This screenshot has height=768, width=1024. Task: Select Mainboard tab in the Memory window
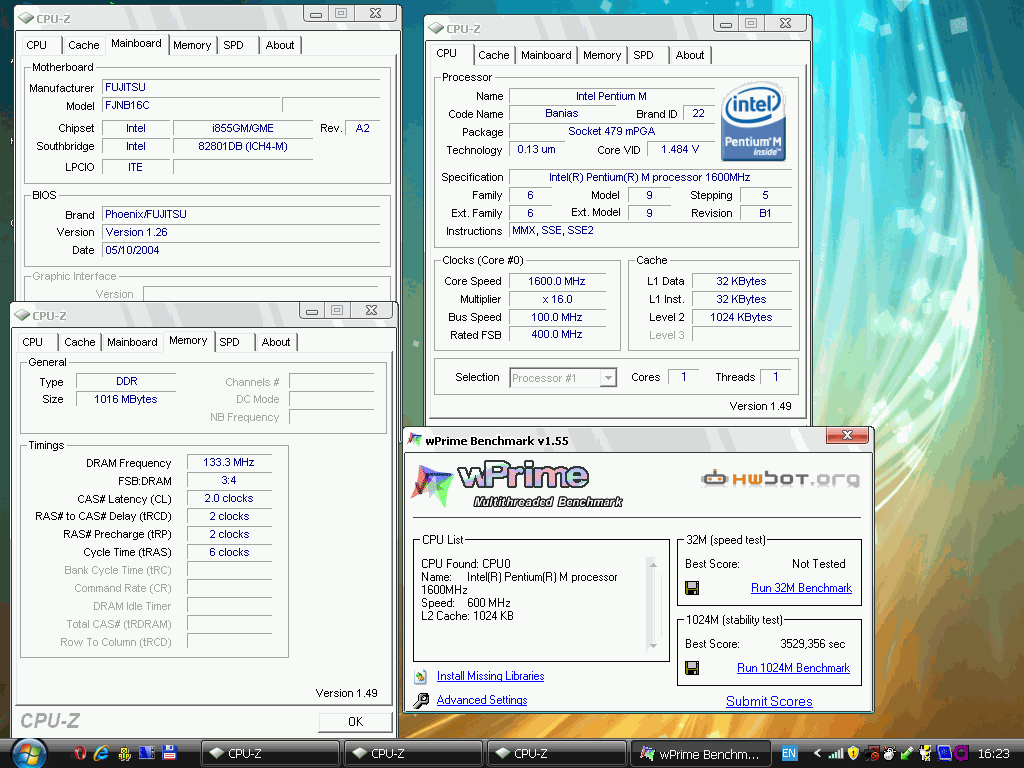pyautogui.click(x=132, y=342)
